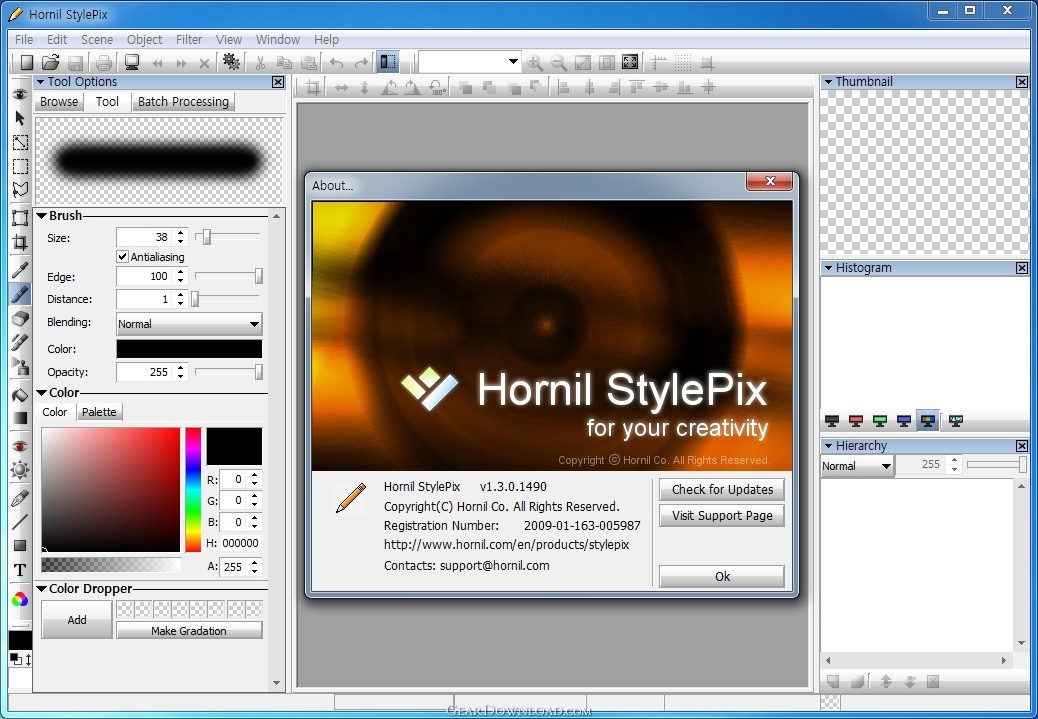Select the color wheel tool in toolbox
1038x719 pixels.
tap(20, 599)
